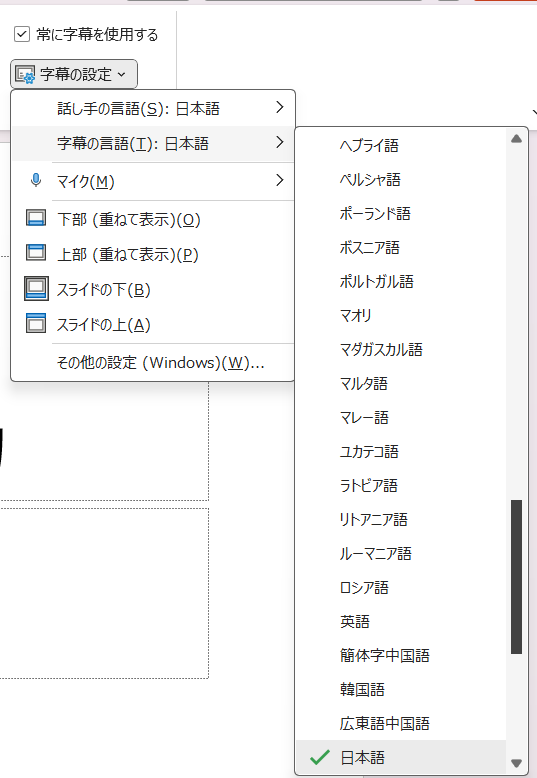Choose マオリ subtitle language

[x=401, y=315]
